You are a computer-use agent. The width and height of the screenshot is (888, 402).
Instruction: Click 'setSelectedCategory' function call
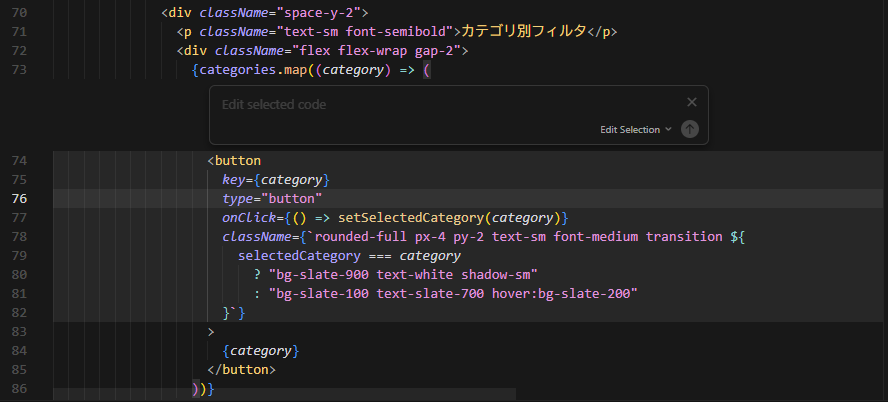(411, 218)
